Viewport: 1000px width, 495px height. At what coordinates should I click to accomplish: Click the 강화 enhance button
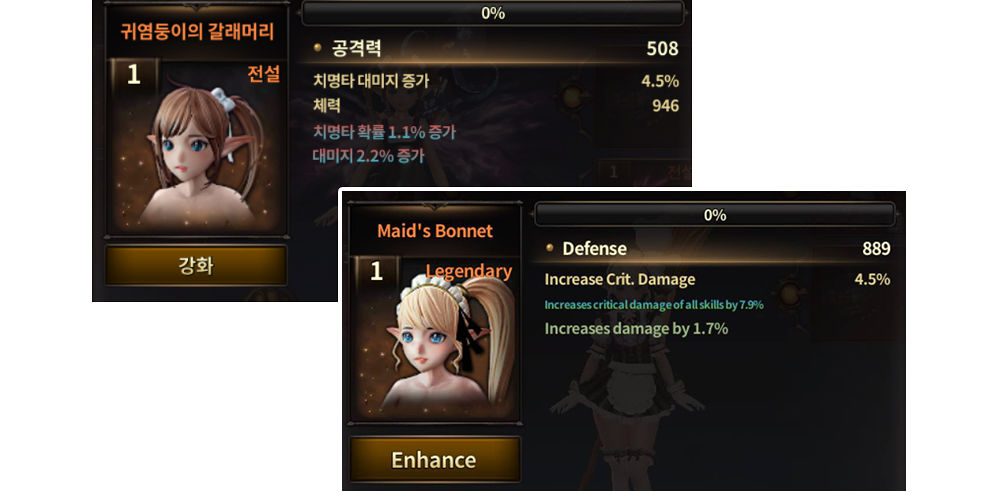196,265
